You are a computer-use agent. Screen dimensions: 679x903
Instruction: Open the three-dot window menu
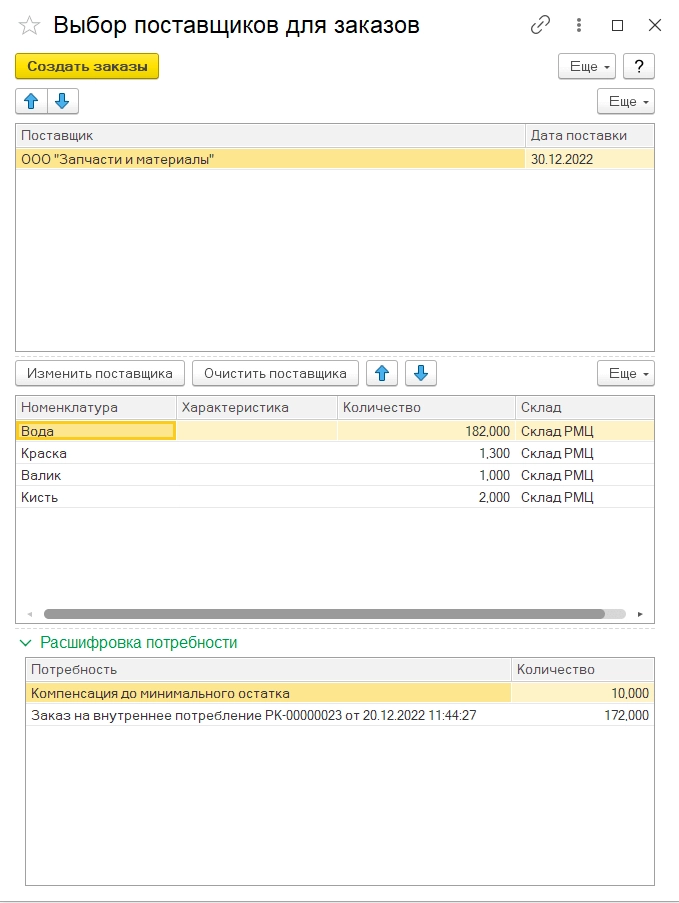(x=580, y=26)
